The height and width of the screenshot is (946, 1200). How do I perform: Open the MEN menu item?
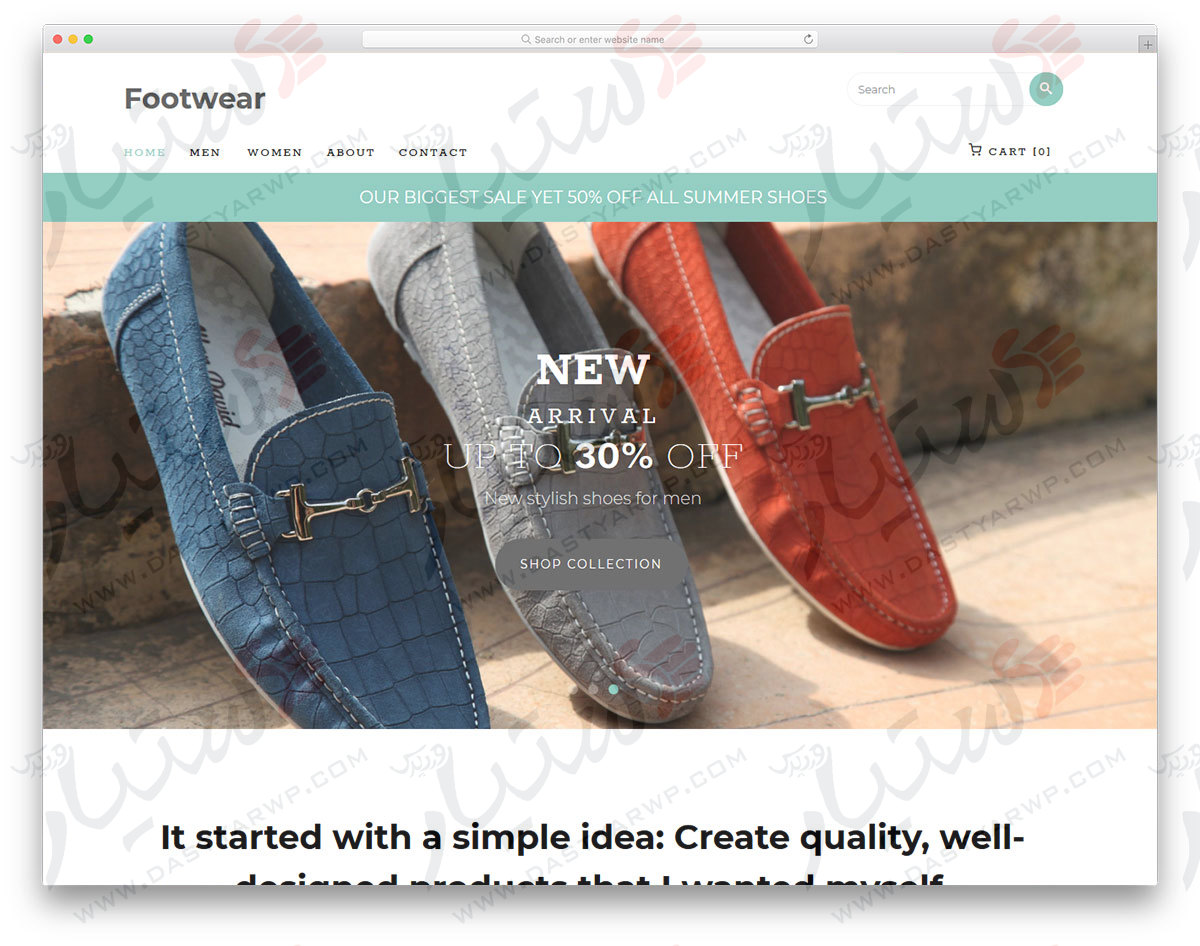[205, 152]
